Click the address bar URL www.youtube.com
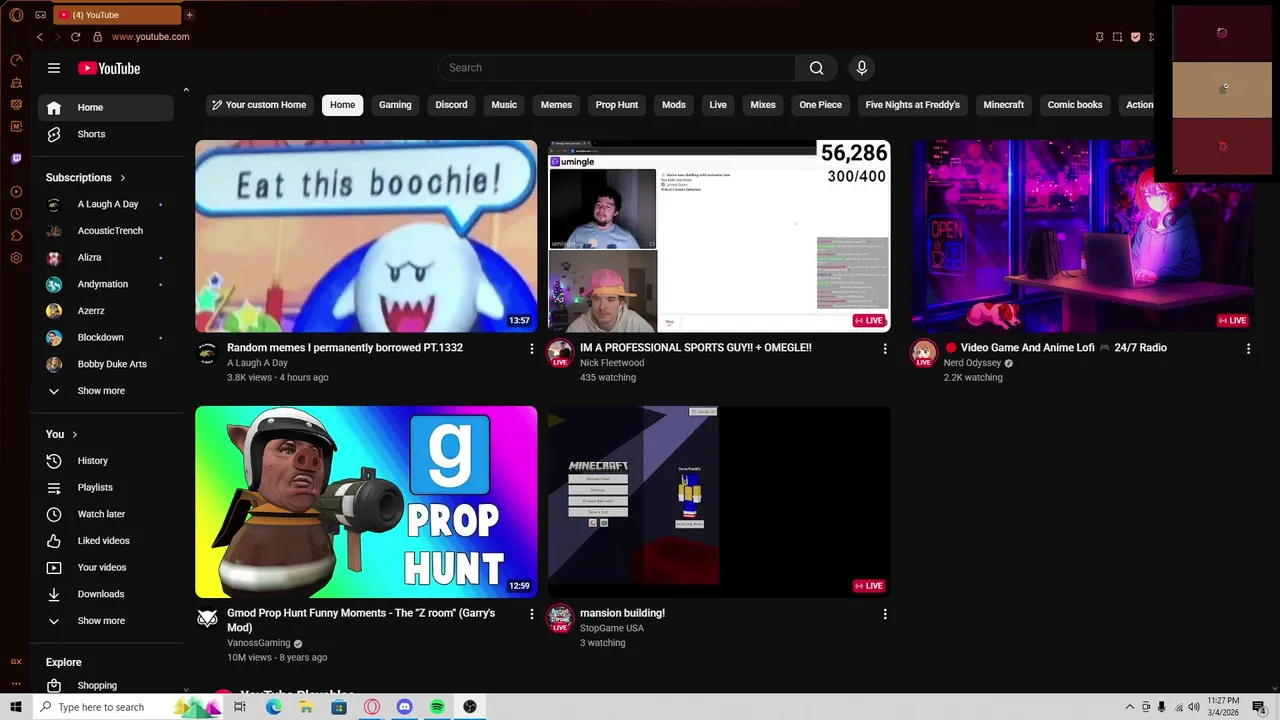 coord(150,37)
